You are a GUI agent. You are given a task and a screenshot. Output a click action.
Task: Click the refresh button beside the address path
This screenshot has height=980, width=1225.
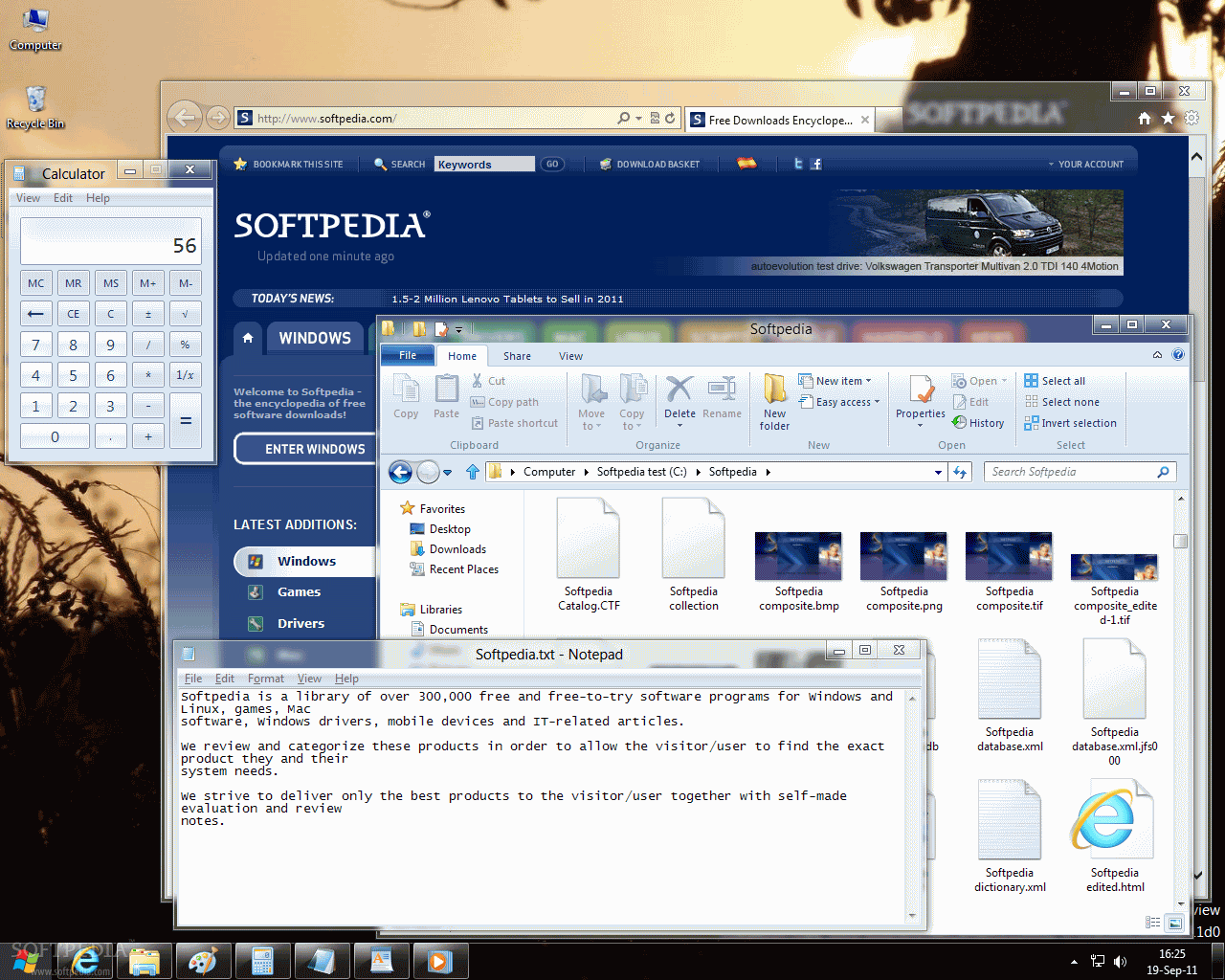[960, 472]
